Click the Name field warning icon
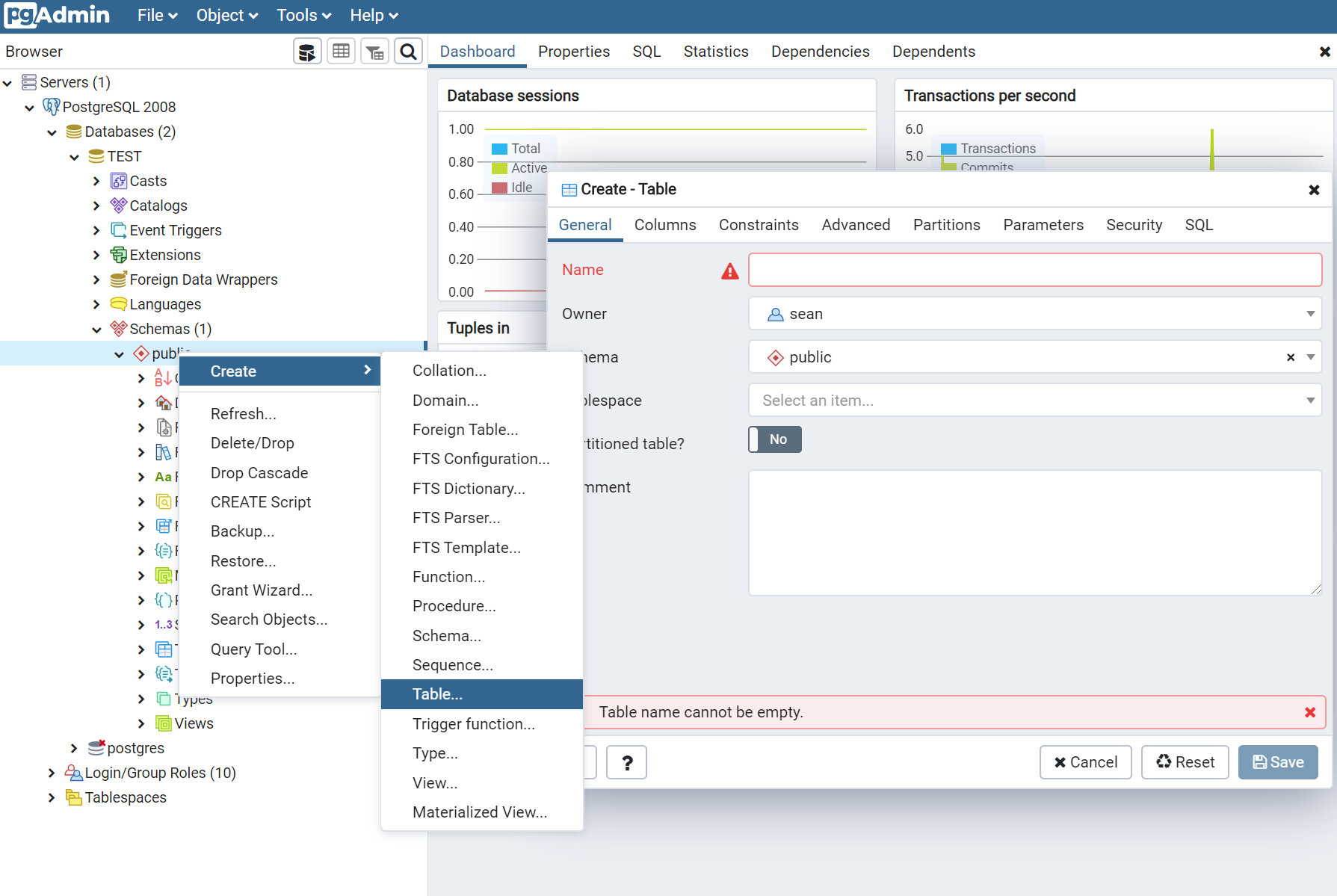This screenshot has height=896, width=1337. 729,271
